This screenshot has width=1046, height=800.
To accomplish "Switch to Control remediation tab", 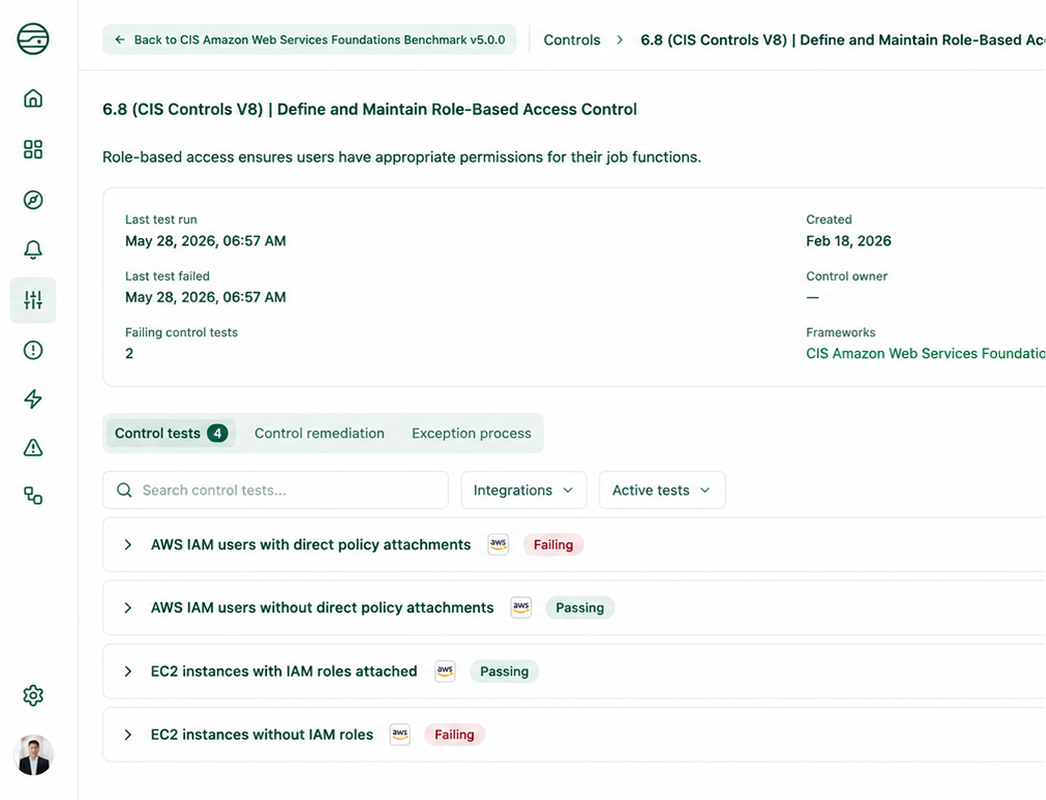I will pyautogui.click(x=320, y=433).
